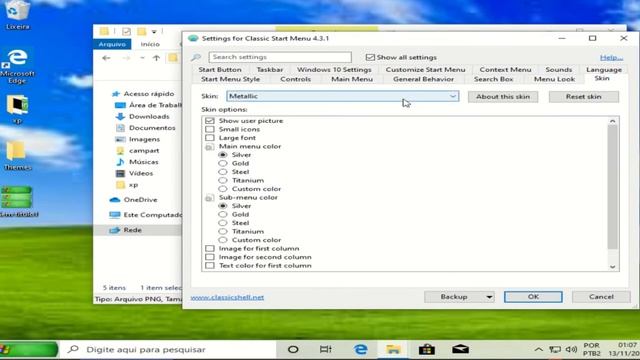Image resolution: width=640 pixels, height=360 pixels.
Task: Check Image for first column
Action: click(x=210, y=249)
